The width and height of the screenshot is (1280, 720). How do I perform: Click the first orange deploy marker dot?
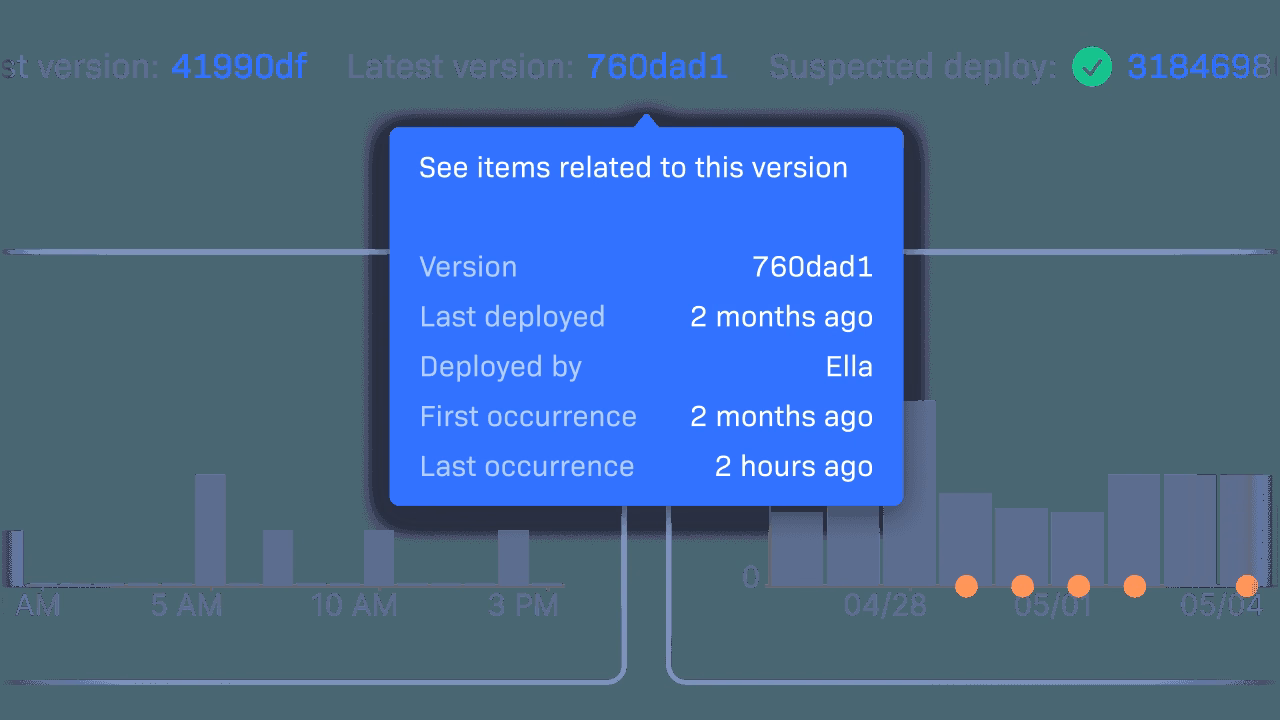[x=966, y=585]
